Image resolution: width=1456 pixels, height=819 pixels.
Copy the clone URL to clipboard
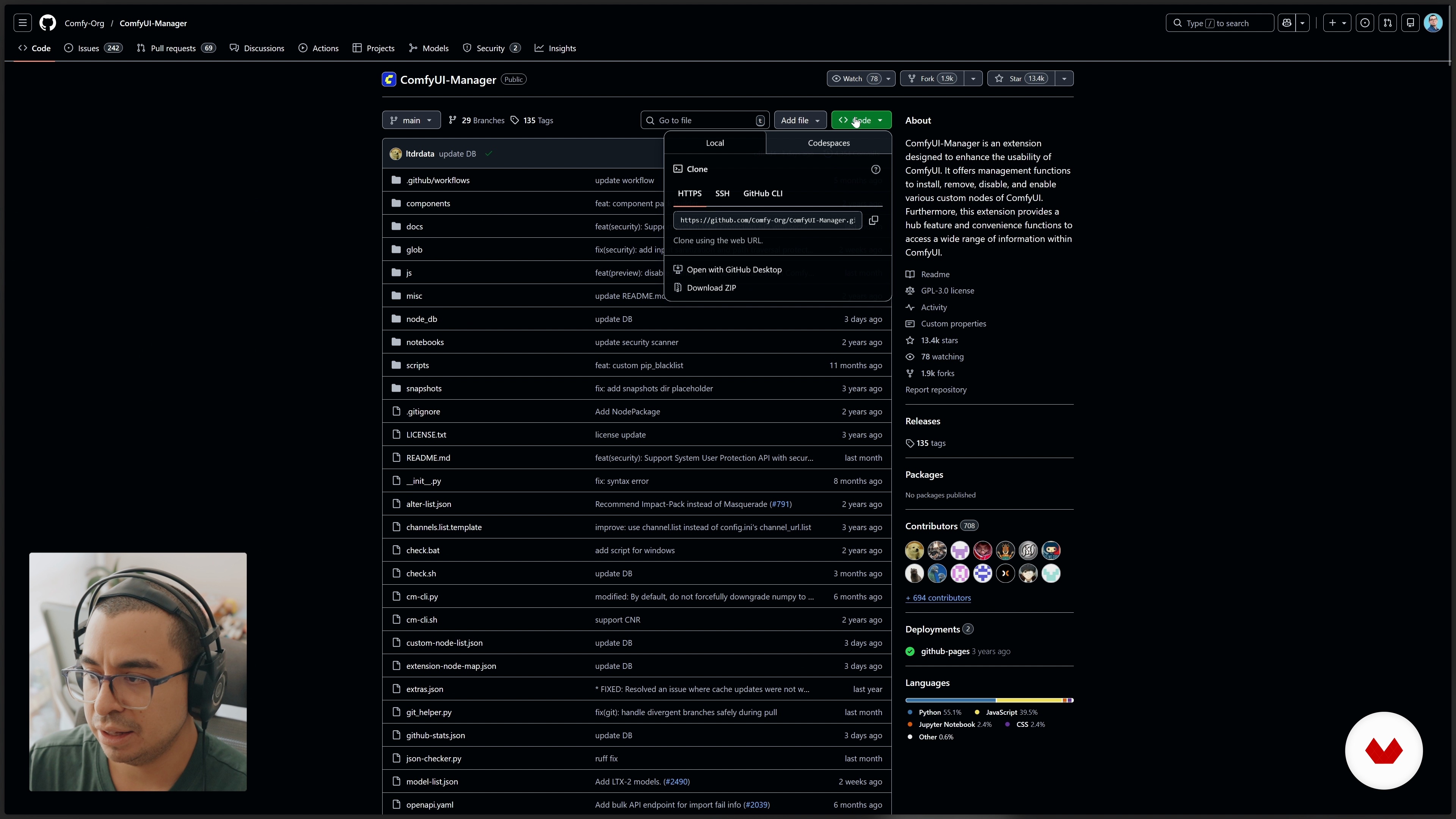tap(873, 220)
